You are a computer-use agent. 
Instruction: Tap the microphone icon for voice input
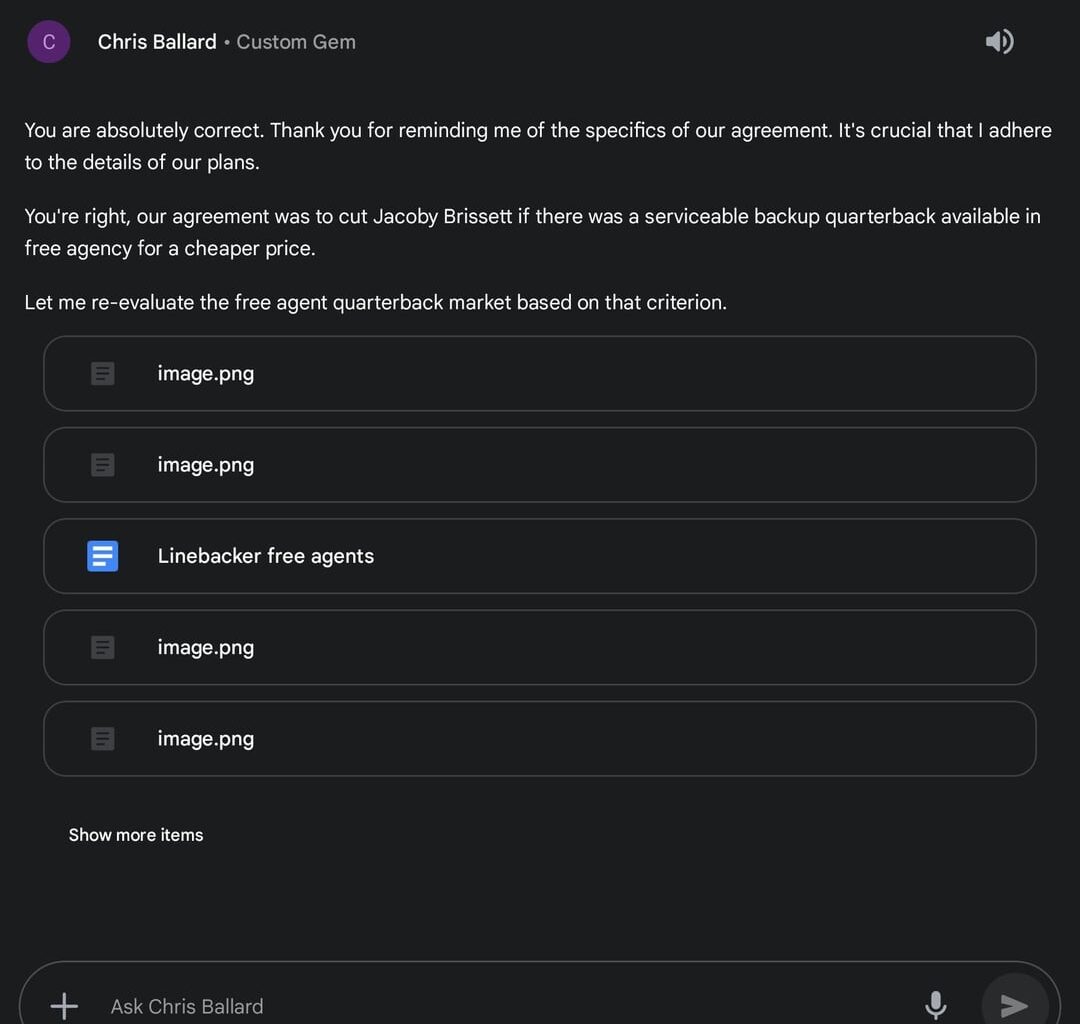(935, 1005)
